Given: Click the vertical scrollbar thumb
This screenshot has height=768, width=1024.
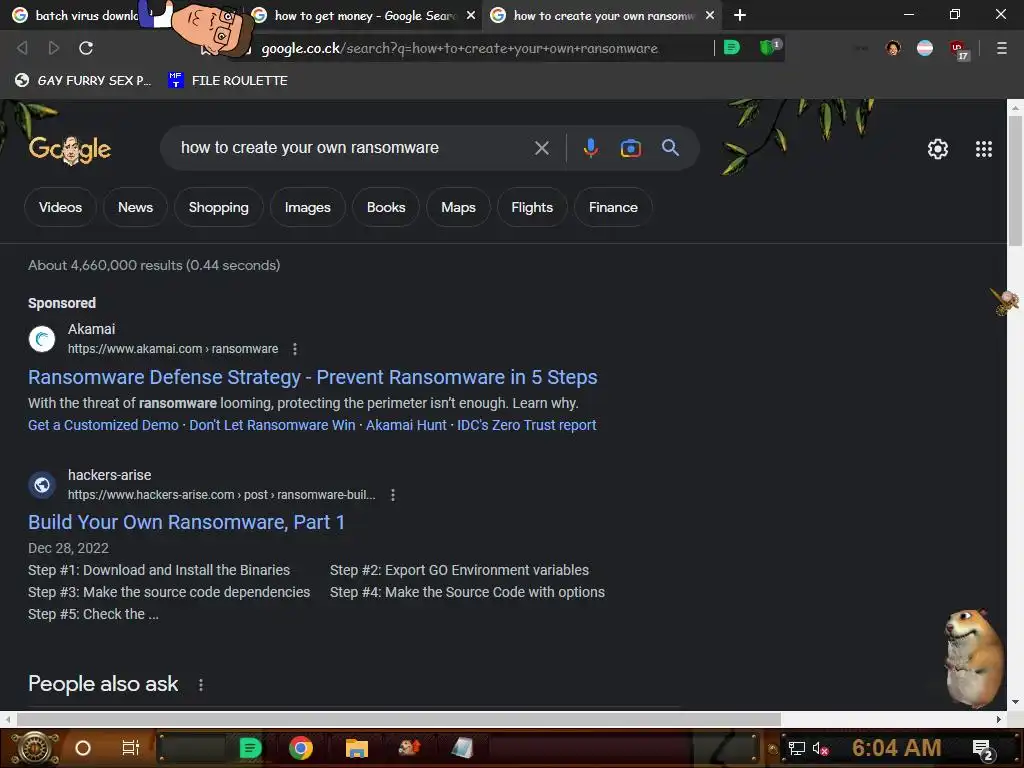Looking at the screenshot, I should 1015,181.
